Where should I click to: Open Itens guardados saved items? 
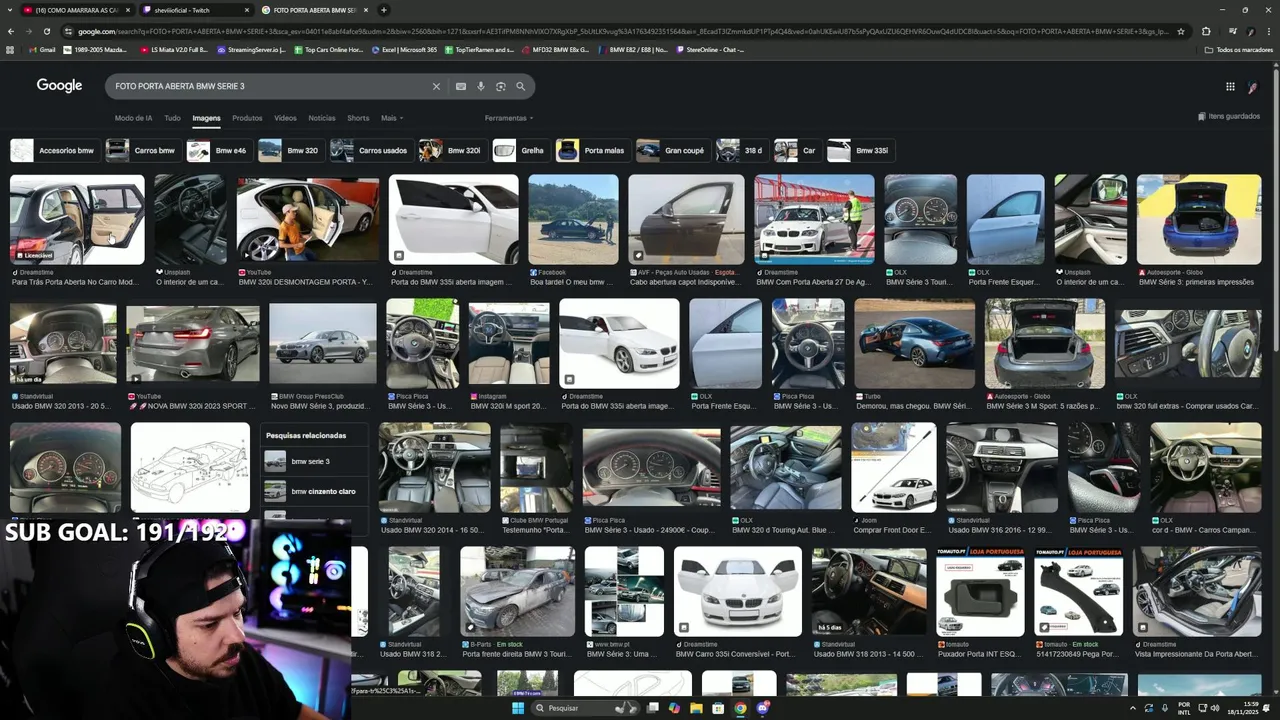1229,117
